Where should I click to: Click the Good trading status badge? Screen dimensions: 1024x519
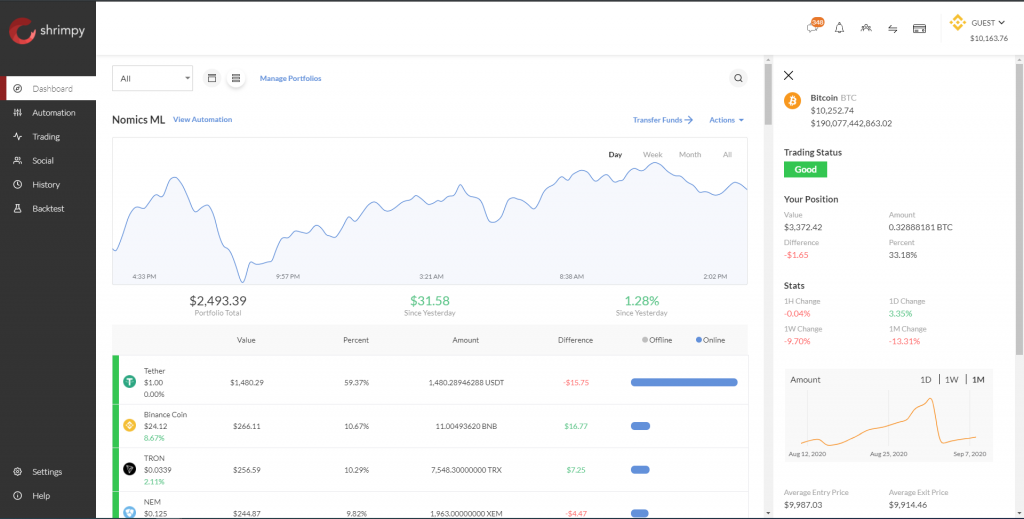805,170
